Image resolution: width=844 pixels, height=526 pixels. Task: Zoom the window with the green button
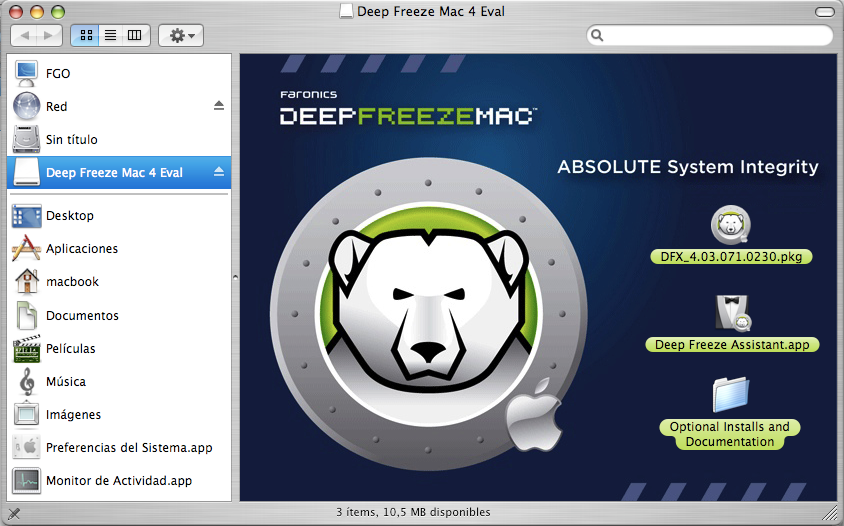(x=58, y=11)
